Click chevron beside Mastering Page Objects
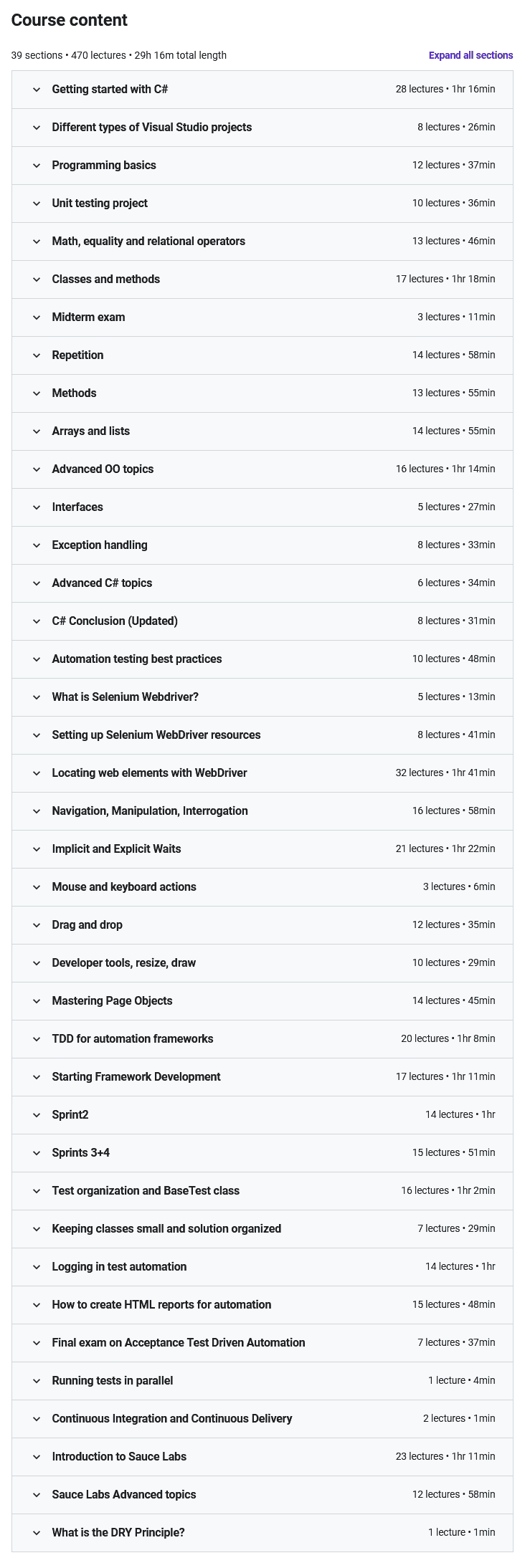 (37, 1001)
